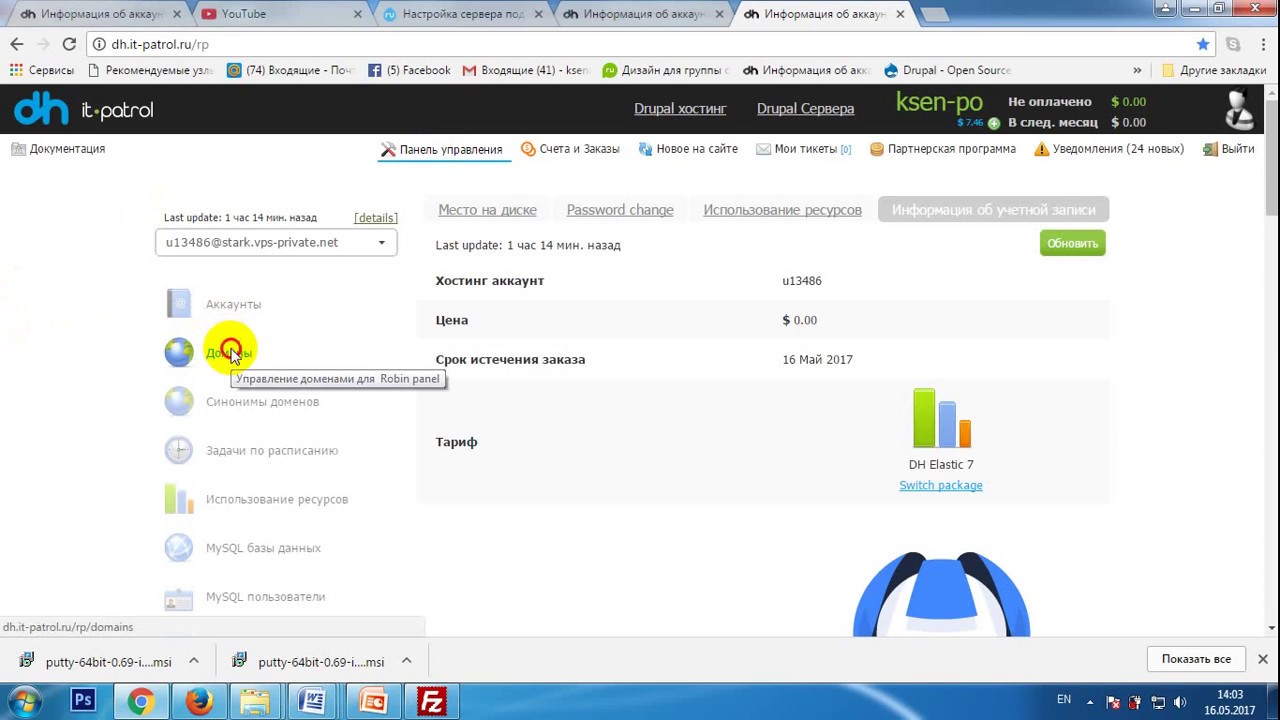Open the Drupal Сервера link
Screen dimensions: 1280x720
(805, 108)
